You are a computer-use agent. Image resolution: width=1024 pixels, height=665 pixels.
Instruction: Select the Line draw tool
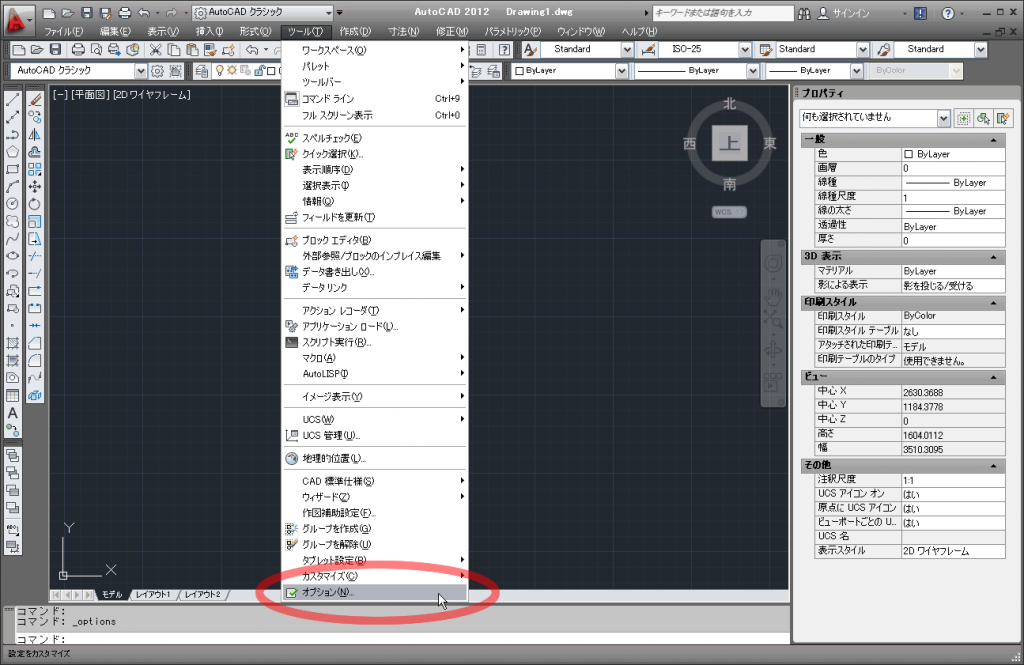12,100
